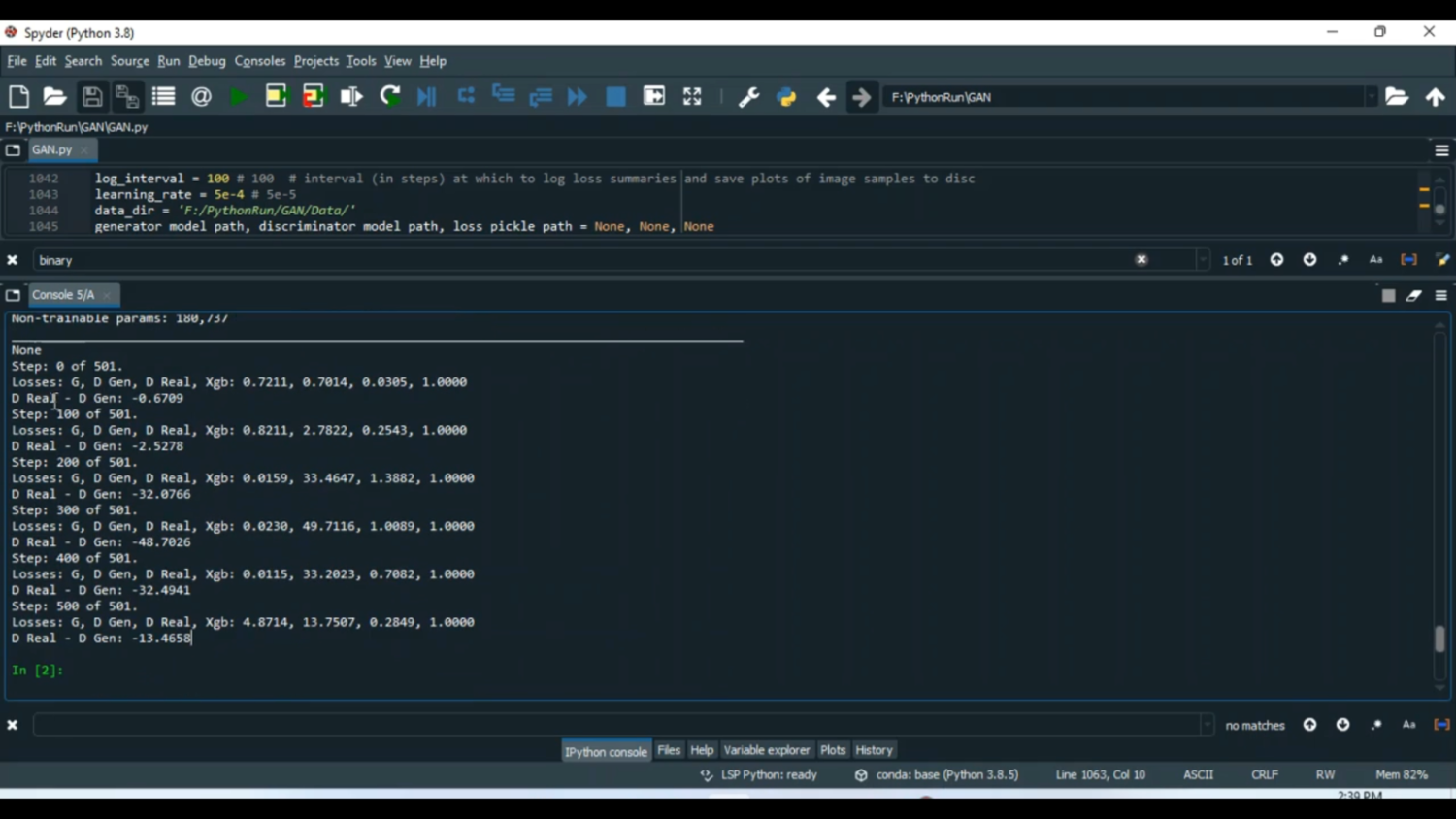Screen dimensions: 1456x819
Task: Click the PYTHONPATH manager Python icon
Action: (x=786, y=97)
